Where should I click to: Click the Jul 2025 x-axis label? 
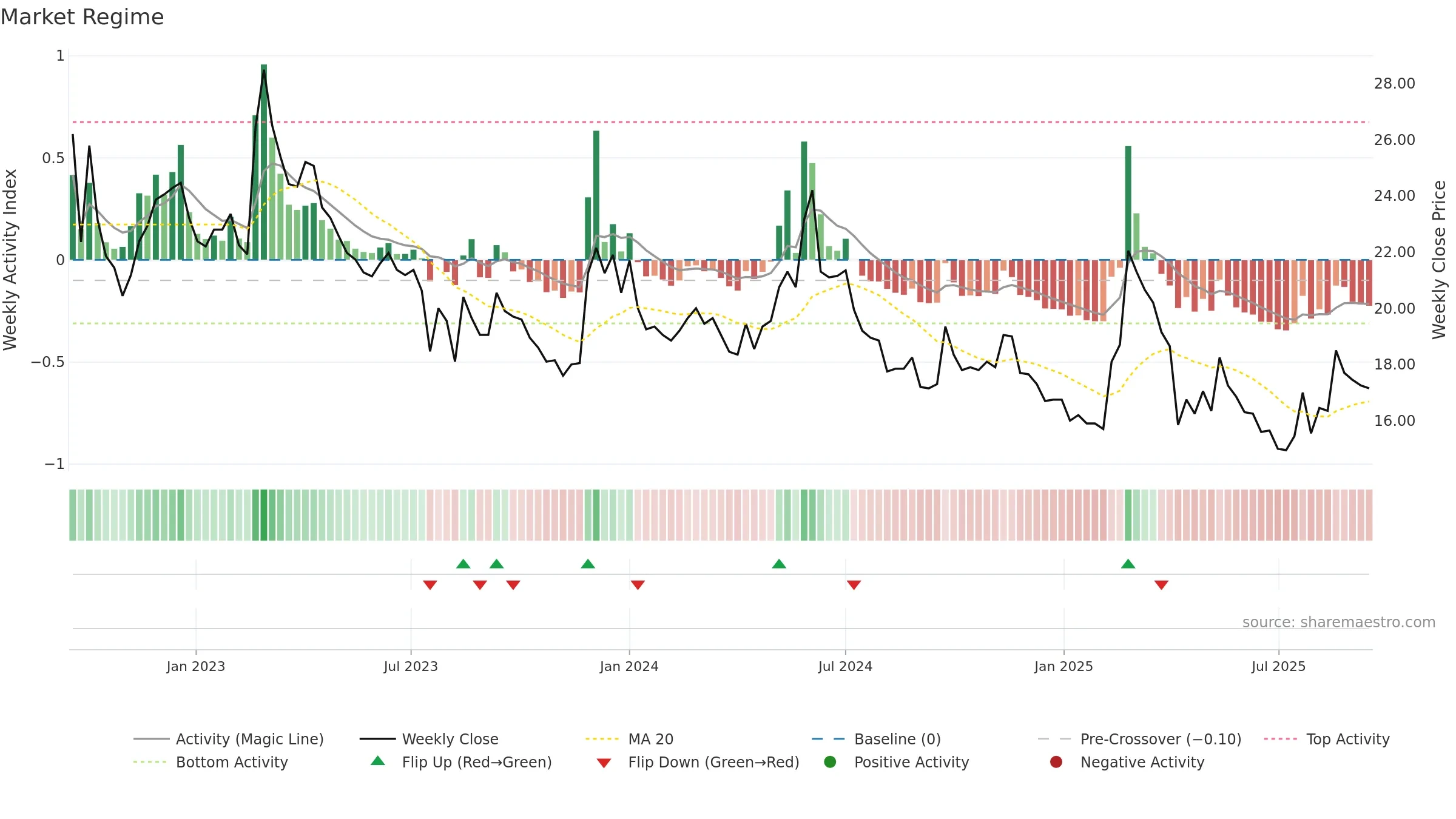point(1278,667)
